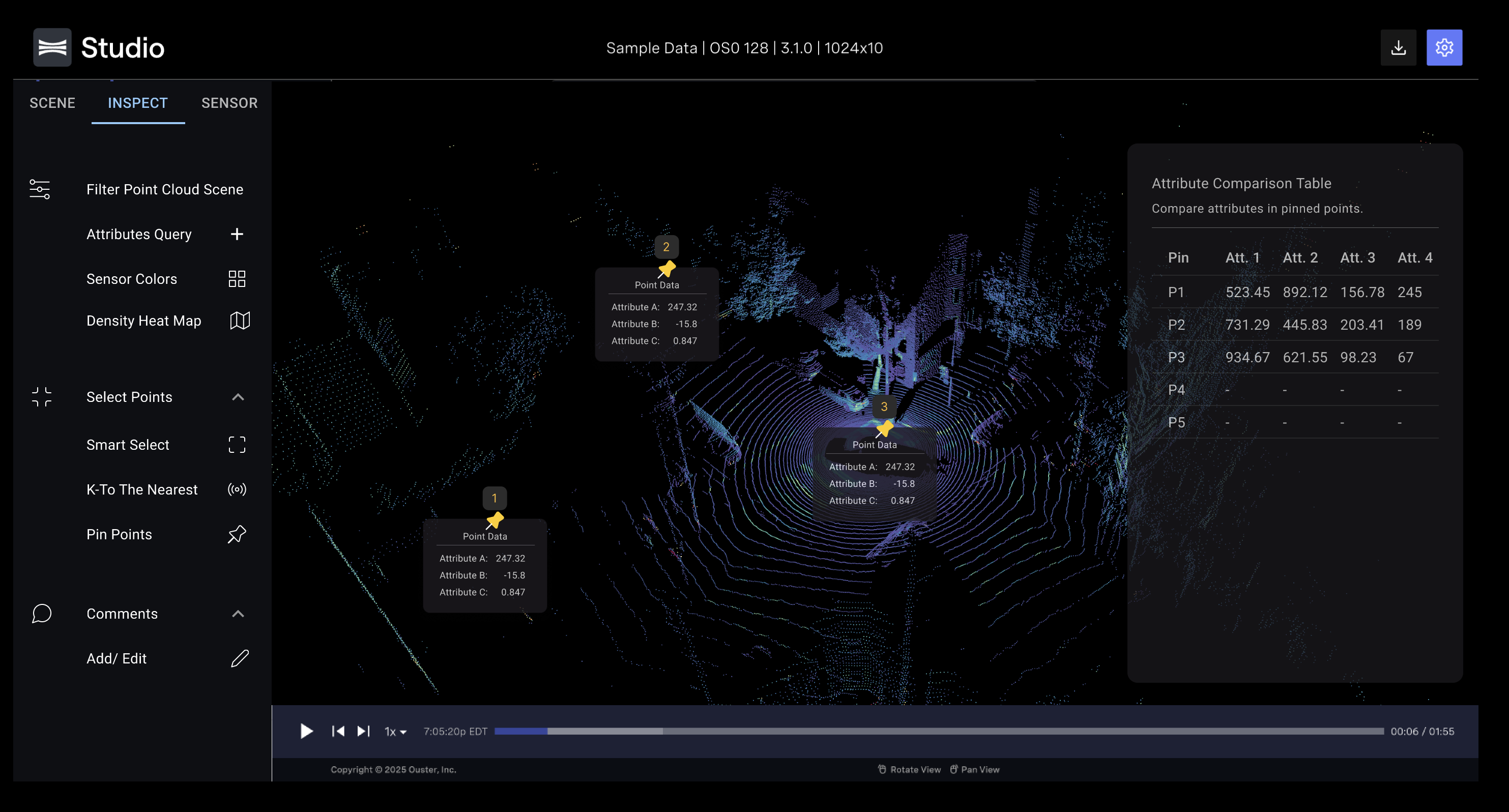Add an Attributes Query with plus icon
Viewport: 1509px width, 812px height.
pyautogui.click(x=237, y=235)
